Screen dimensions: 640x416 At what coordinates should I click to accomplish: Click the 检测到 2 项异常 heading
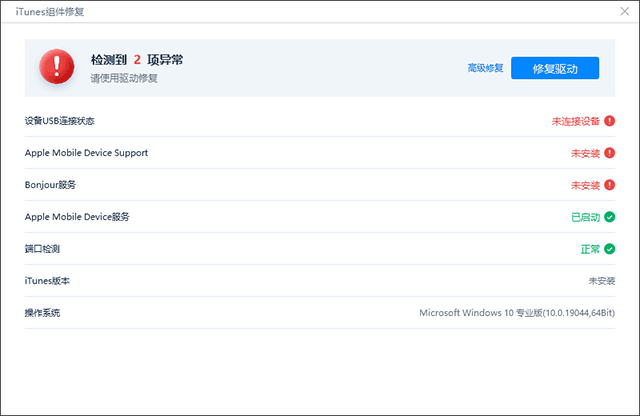pos(137,60)
